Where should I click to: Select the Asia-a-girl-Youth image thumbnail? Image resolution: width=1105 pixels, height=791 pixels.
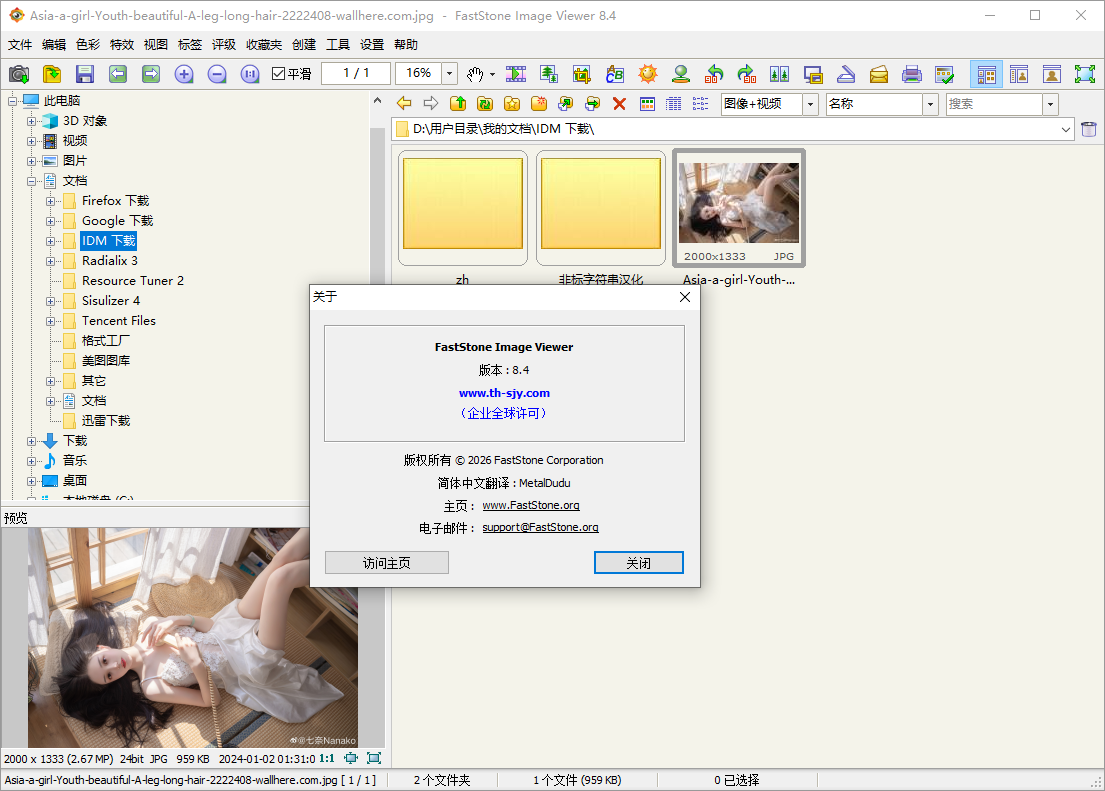tap(739, 208)
